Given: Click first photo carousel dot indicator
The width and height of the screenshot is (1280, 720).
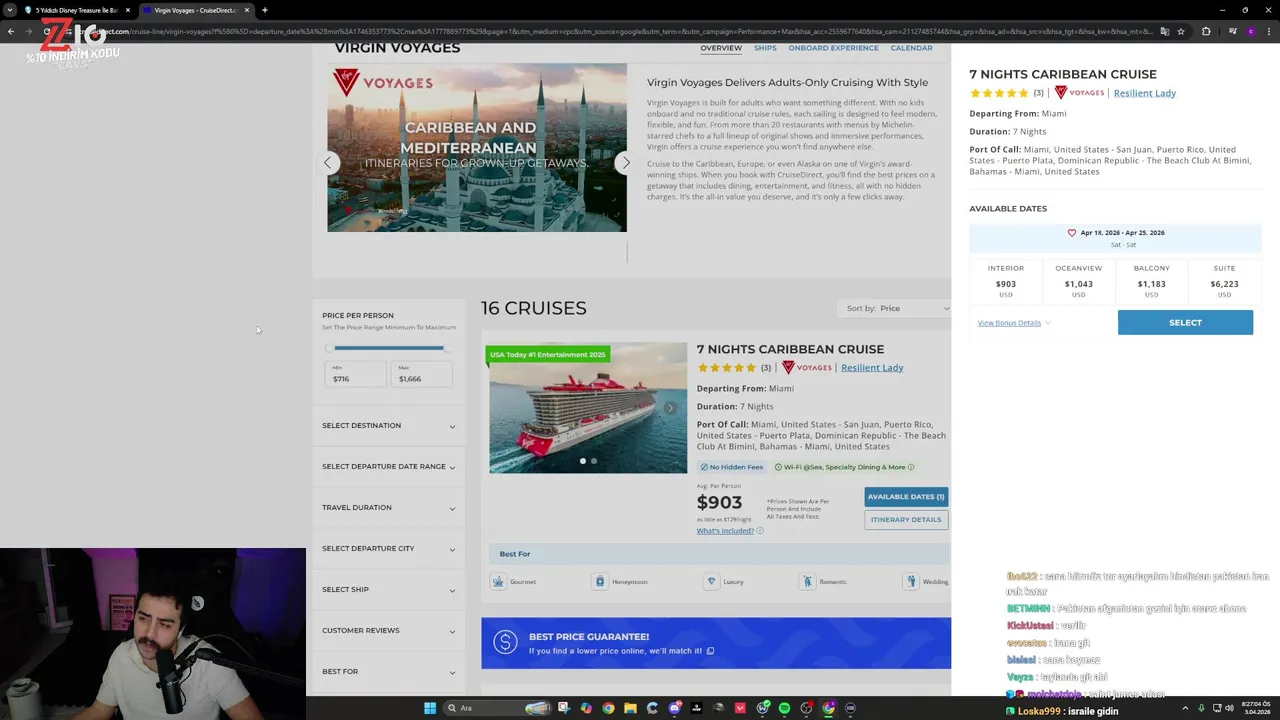Looking at the screenshot, I should tap(583, 461).
